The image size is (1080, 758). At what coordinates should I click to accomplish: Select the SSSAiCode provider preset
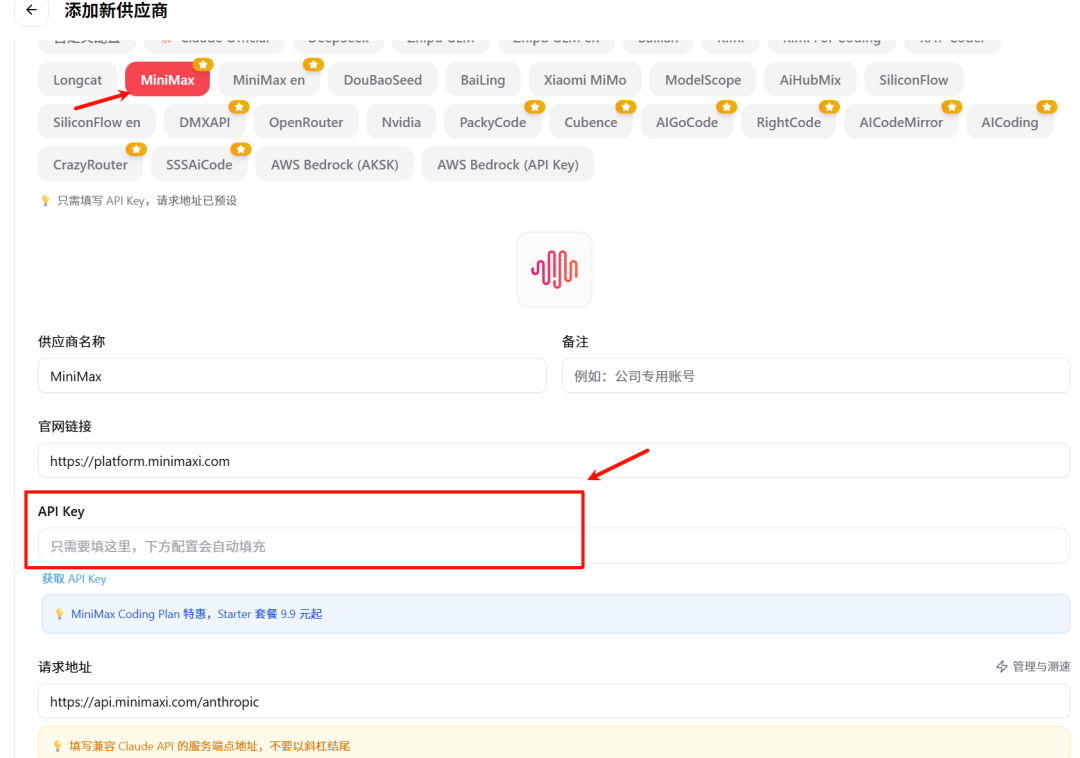point(199,165)
